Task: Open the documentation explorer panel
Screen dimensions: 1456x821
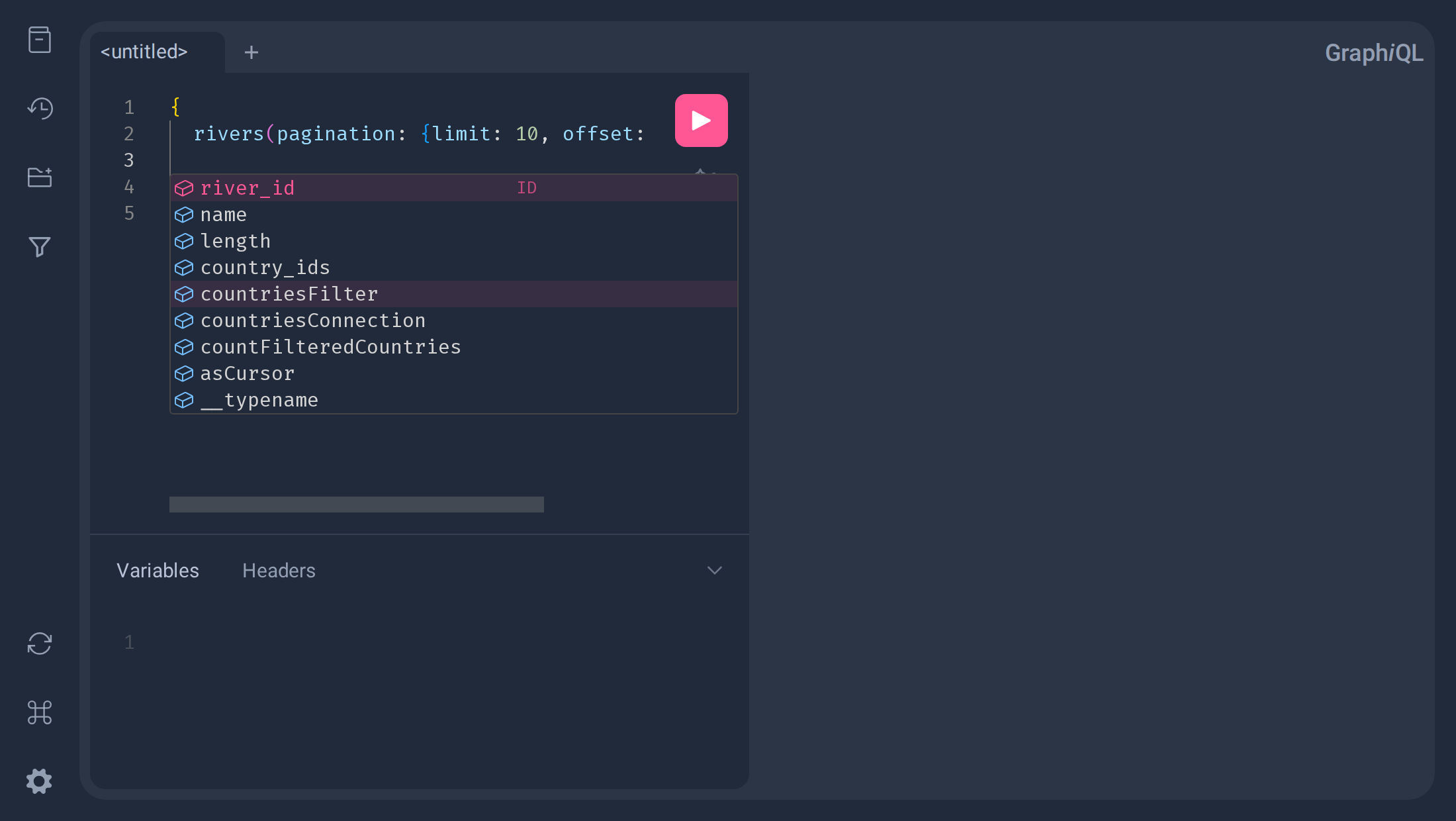Action: (x=40, y=40)
